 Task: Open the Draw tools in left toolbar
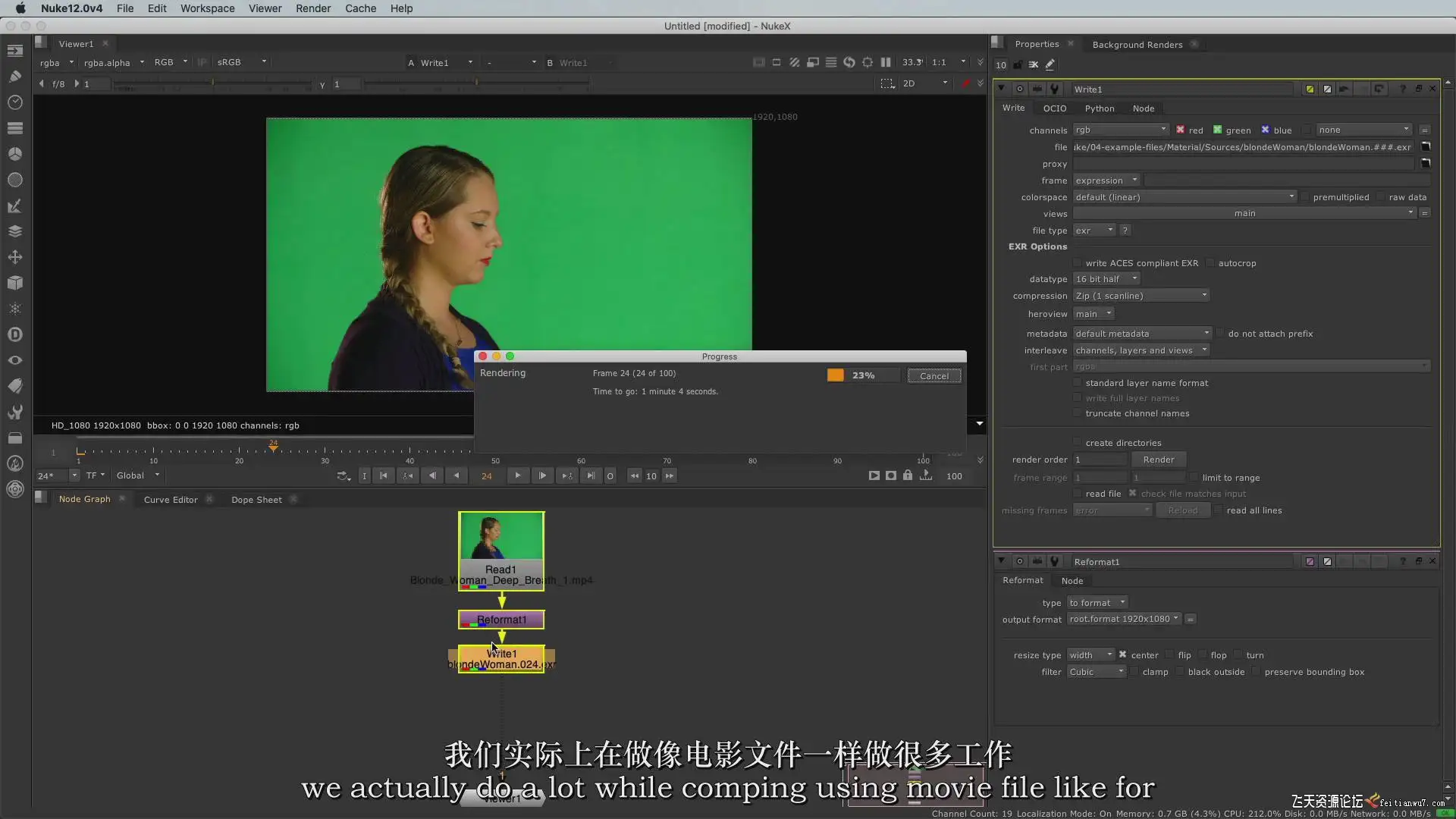point(15,76)
